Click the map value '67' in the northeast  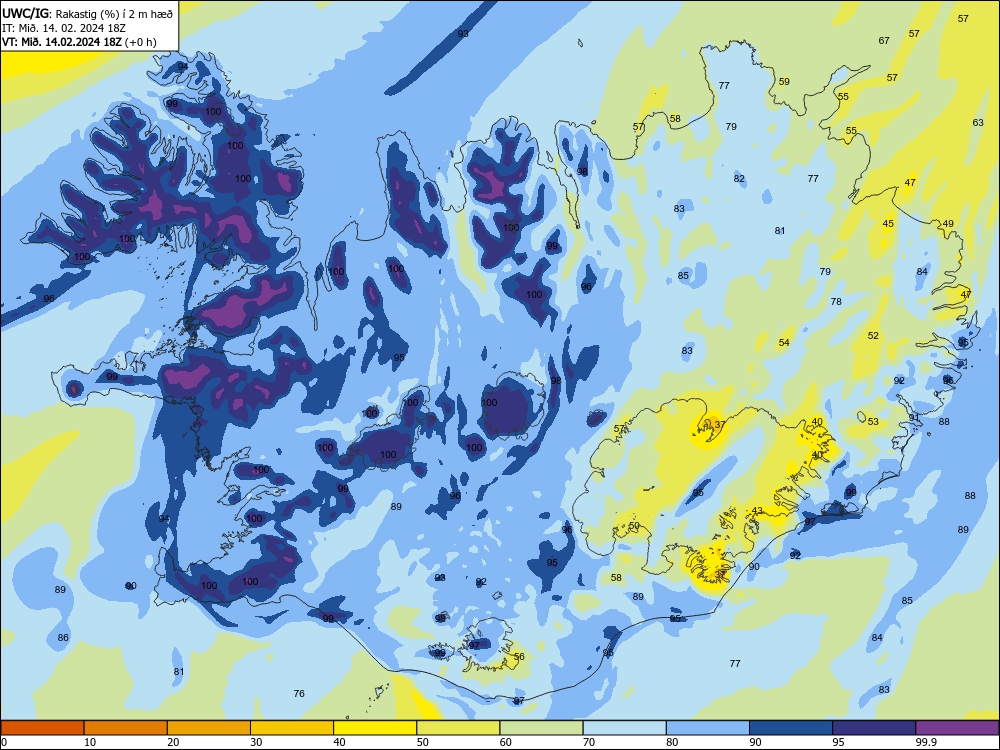[884, 41]
